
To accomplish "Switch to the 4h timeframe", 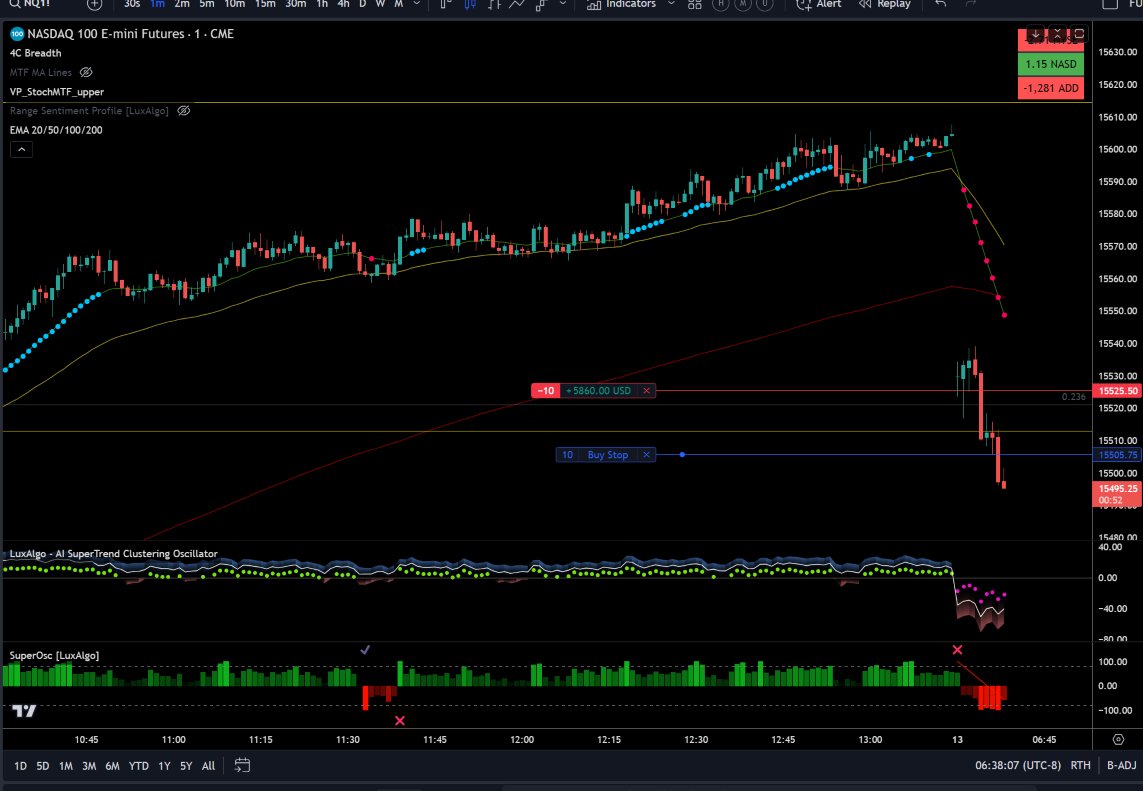I will click(x=343, y=4).
